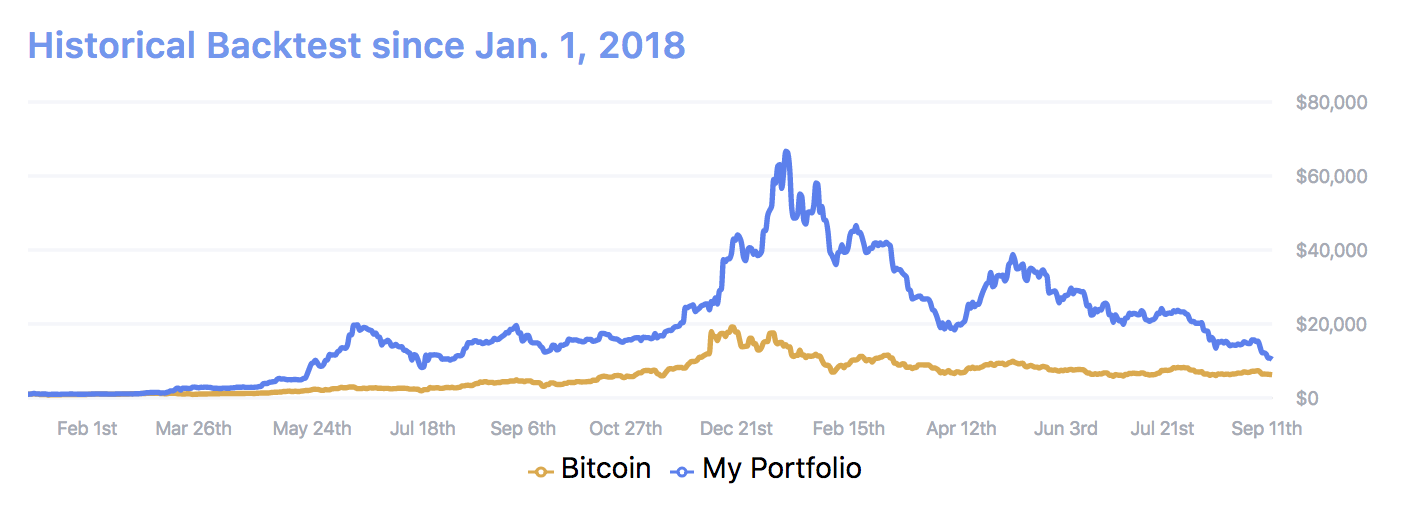Click the blue portfolio line's highest peak
Screen dimensions: 1412x530
tap(787, 152)
